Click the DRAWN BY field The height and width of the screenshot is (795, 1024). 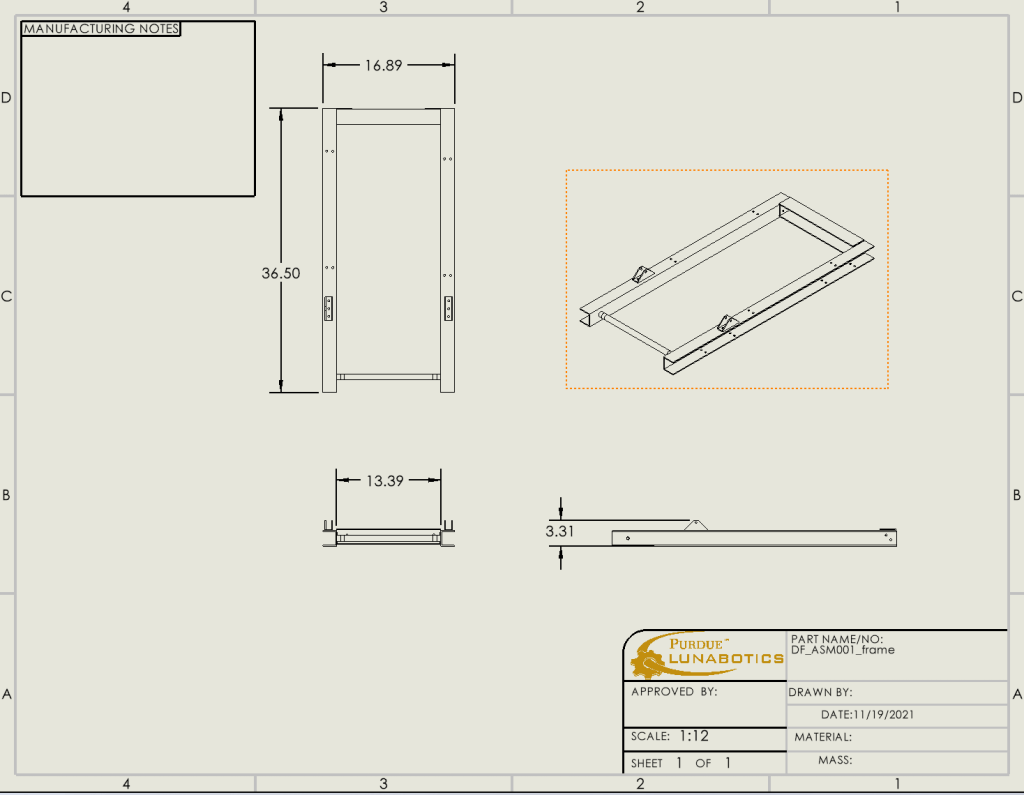tap(820, 692)
